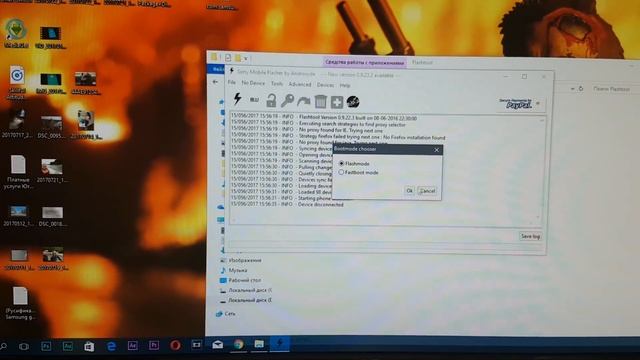The height and width of the screenshot is (360, 640).
Task: Click the Flashtool lightning taskbar button
Action: pyautogui.click(x=280, y=343)
